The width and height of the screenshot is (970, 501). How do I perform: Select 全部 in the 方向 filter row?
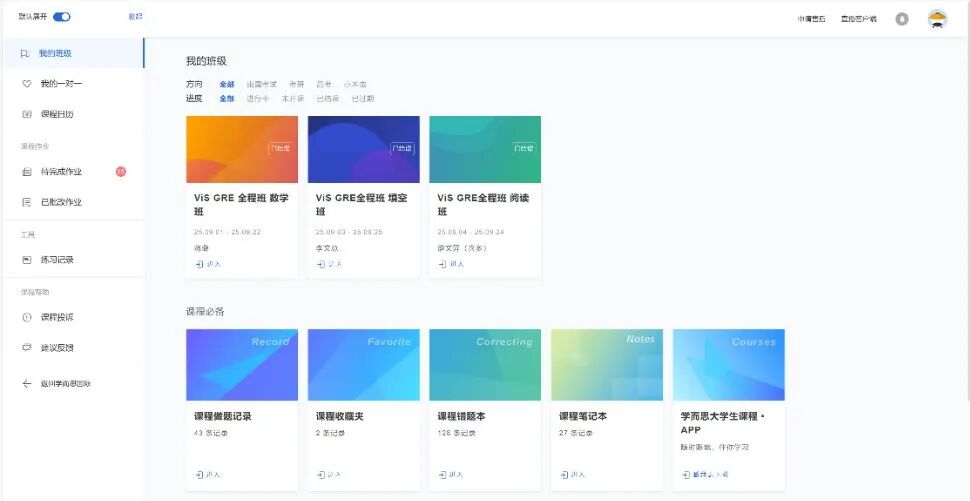coord(227,84)
